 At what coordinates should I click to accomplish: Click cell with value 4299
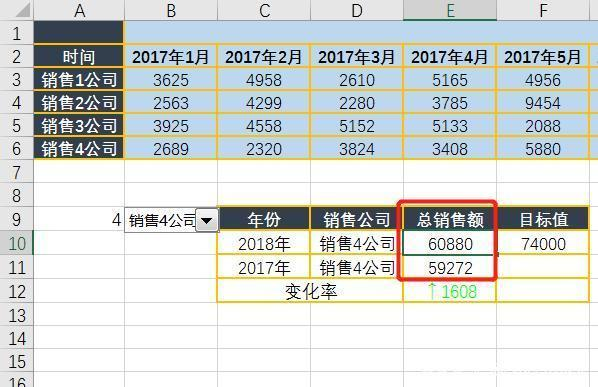click(264, 103)
